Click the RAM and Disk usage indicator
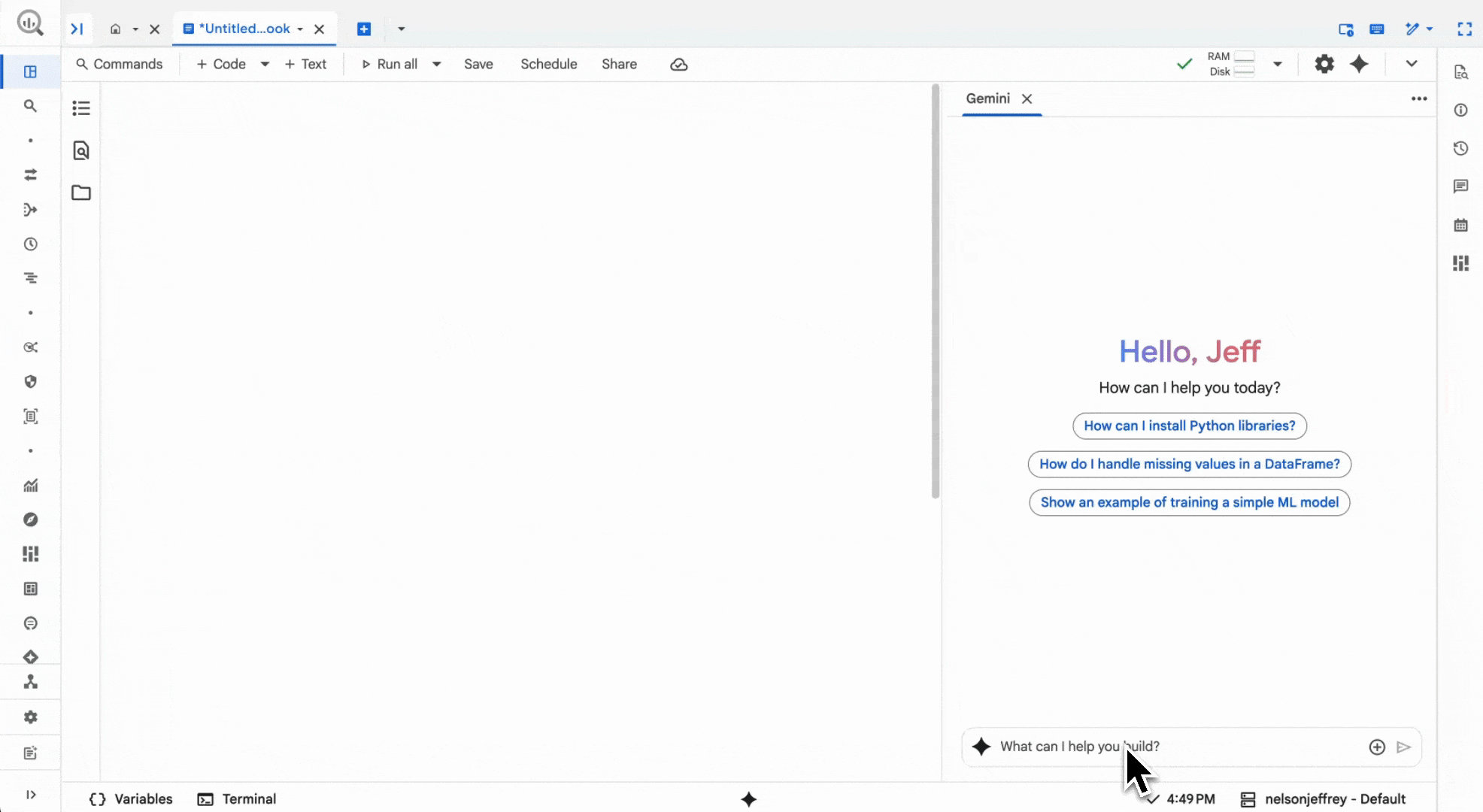 point(1232,64)
